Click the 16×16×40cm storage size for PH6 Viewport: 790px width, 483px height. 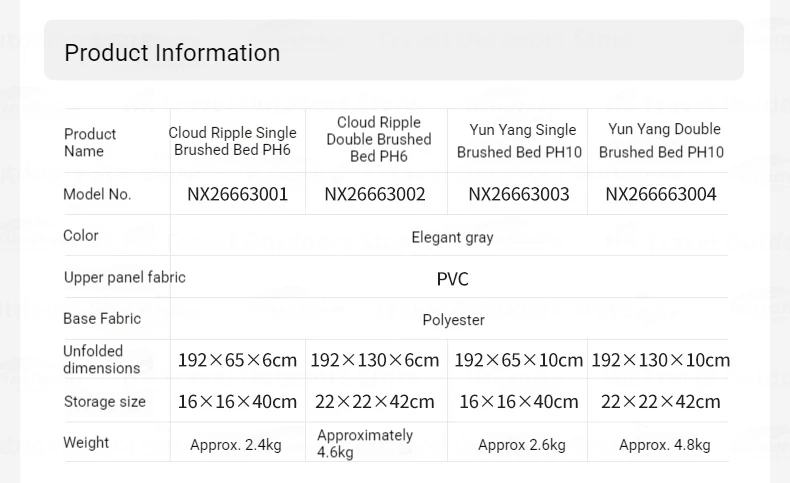coord(237,401)
